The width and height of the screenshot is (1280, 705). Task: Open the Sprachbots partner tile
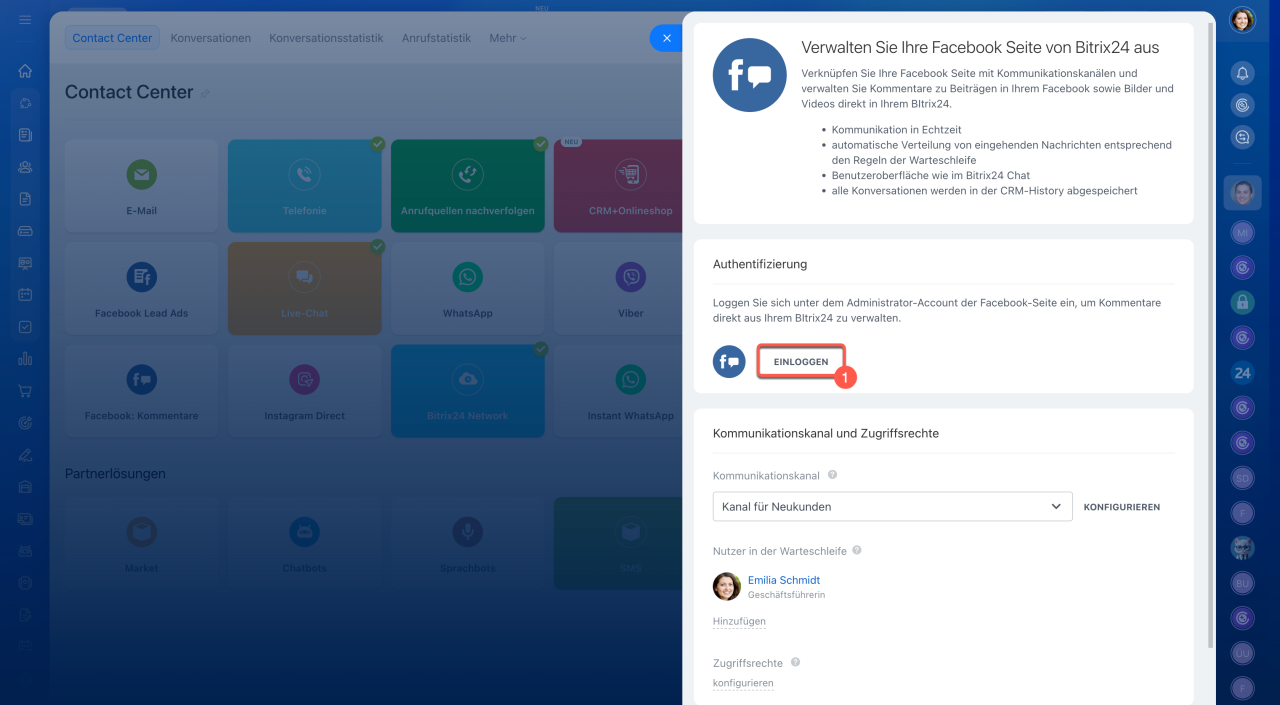(467, 543)
